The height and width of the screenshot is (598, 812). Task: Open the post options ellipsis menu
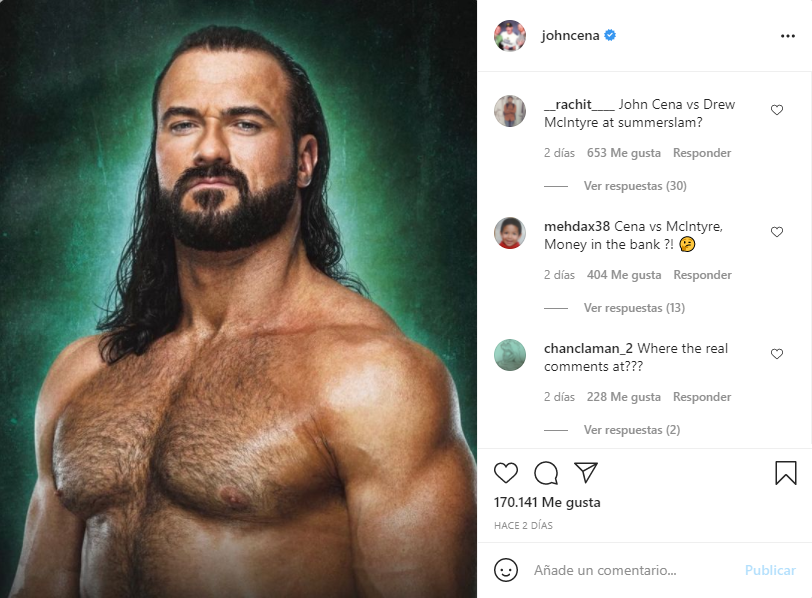click(x=786, y=34)
